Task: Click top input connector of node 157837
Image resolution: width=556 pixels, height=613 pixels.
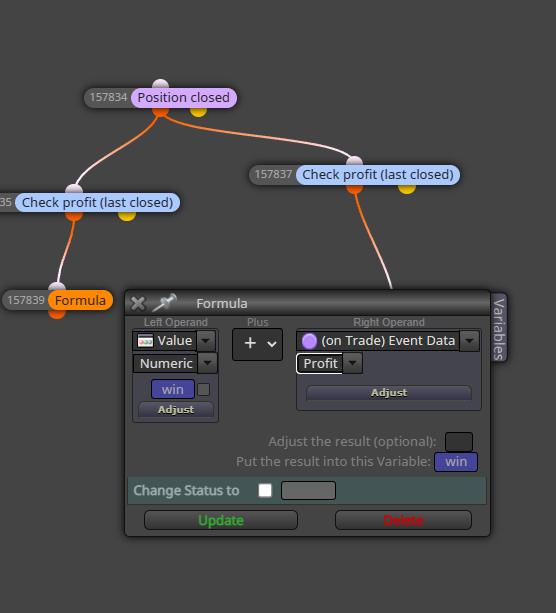Action: [x=354, y=161]
